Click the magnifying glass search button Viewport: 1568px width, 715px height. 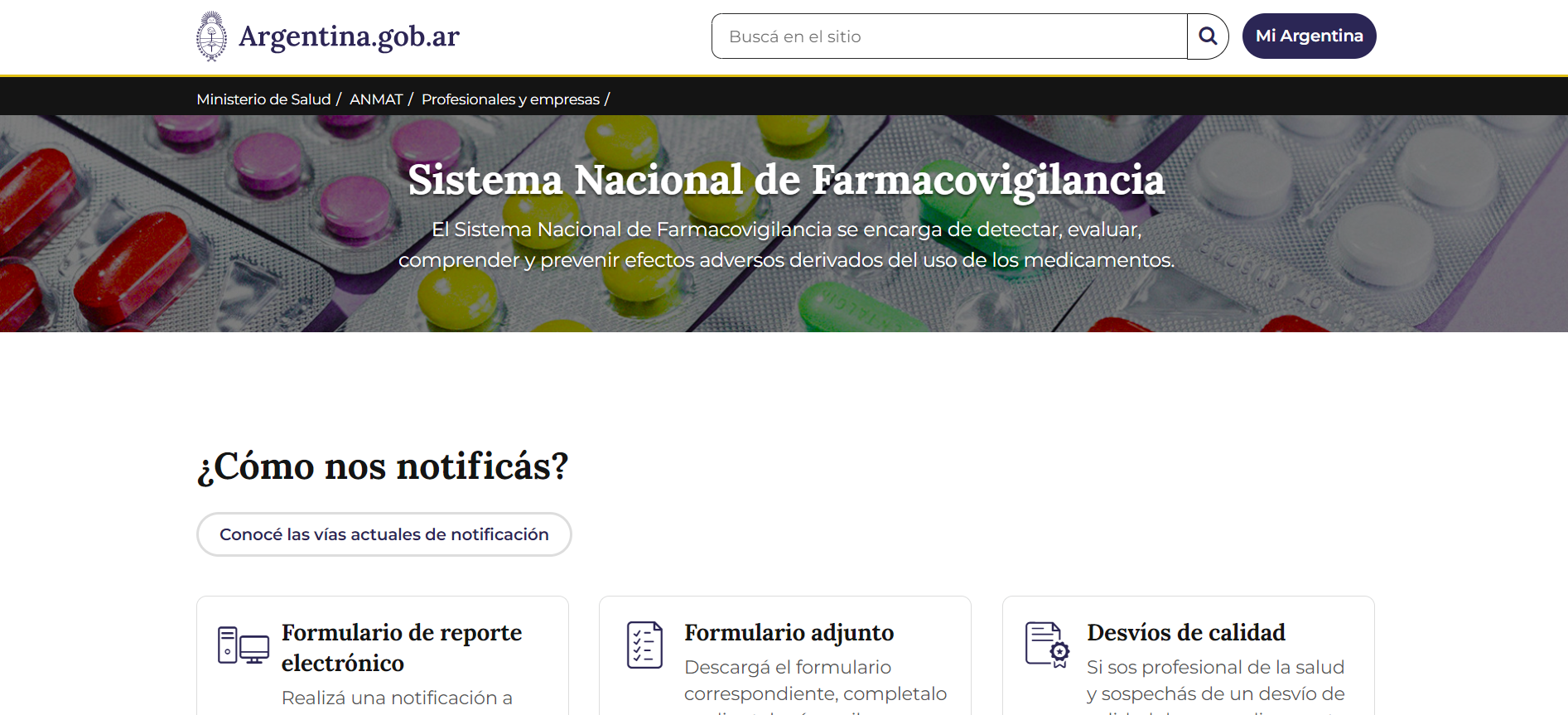[x=1208, y=36]
